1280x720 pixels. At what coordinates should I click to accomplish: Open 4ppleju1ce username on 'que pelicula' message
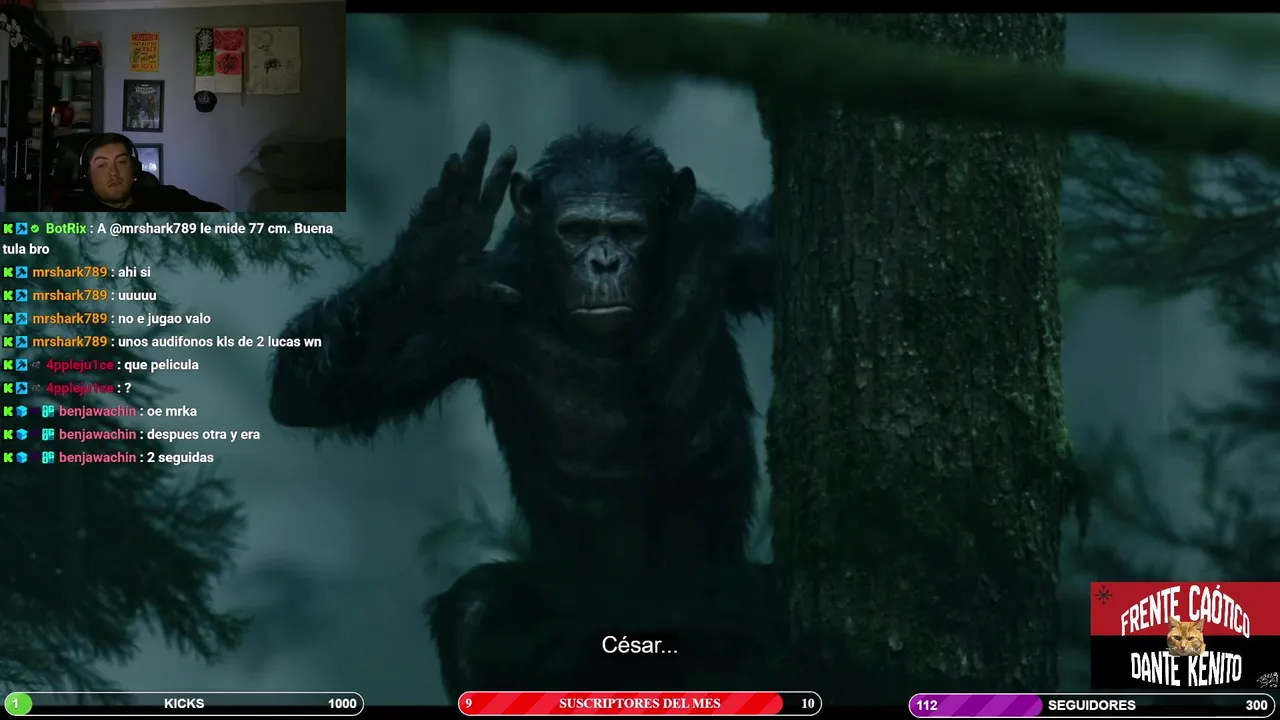point(79,365)
